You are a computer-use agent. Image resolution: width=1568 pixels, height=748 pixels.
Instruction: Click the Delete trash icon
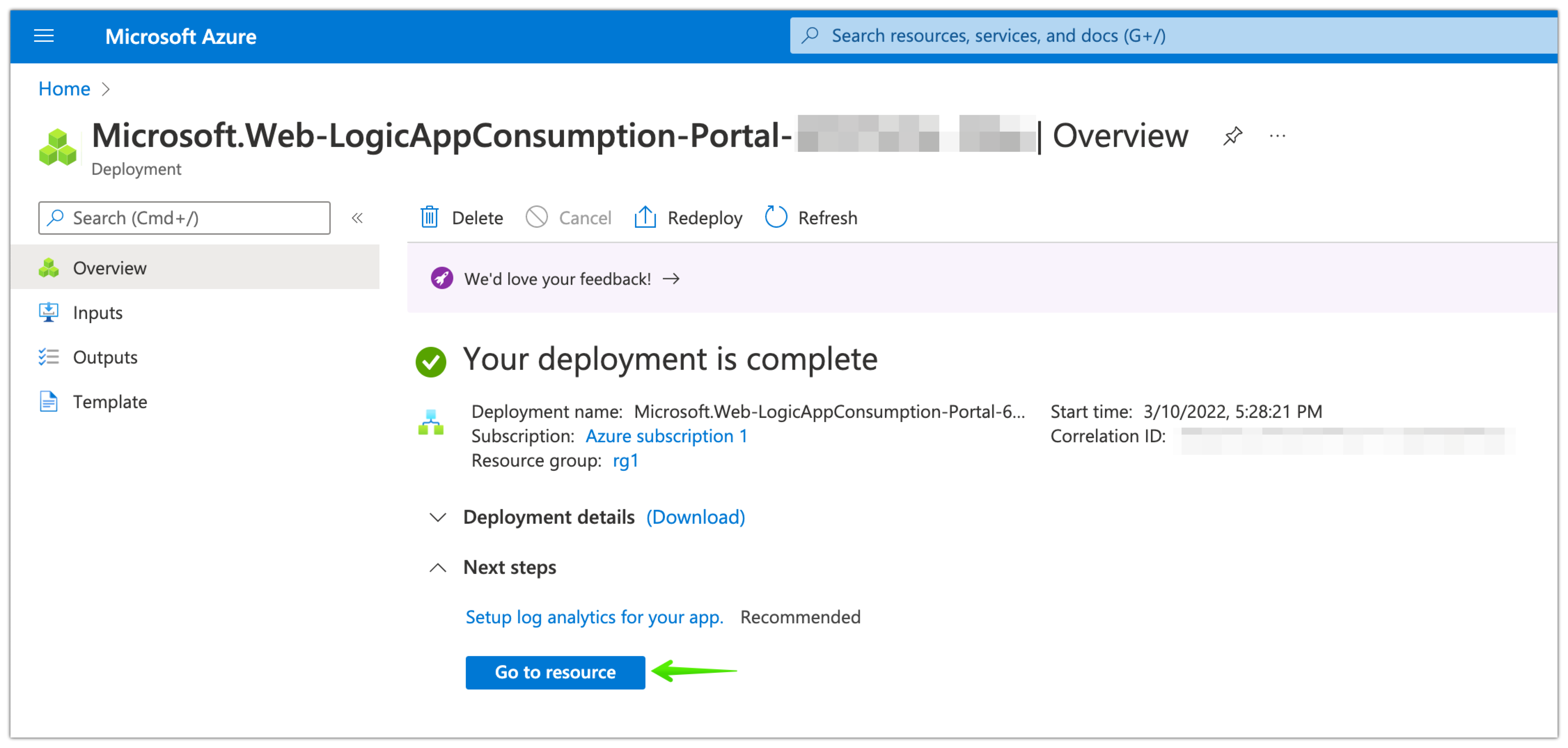click(x=430, y=217)
